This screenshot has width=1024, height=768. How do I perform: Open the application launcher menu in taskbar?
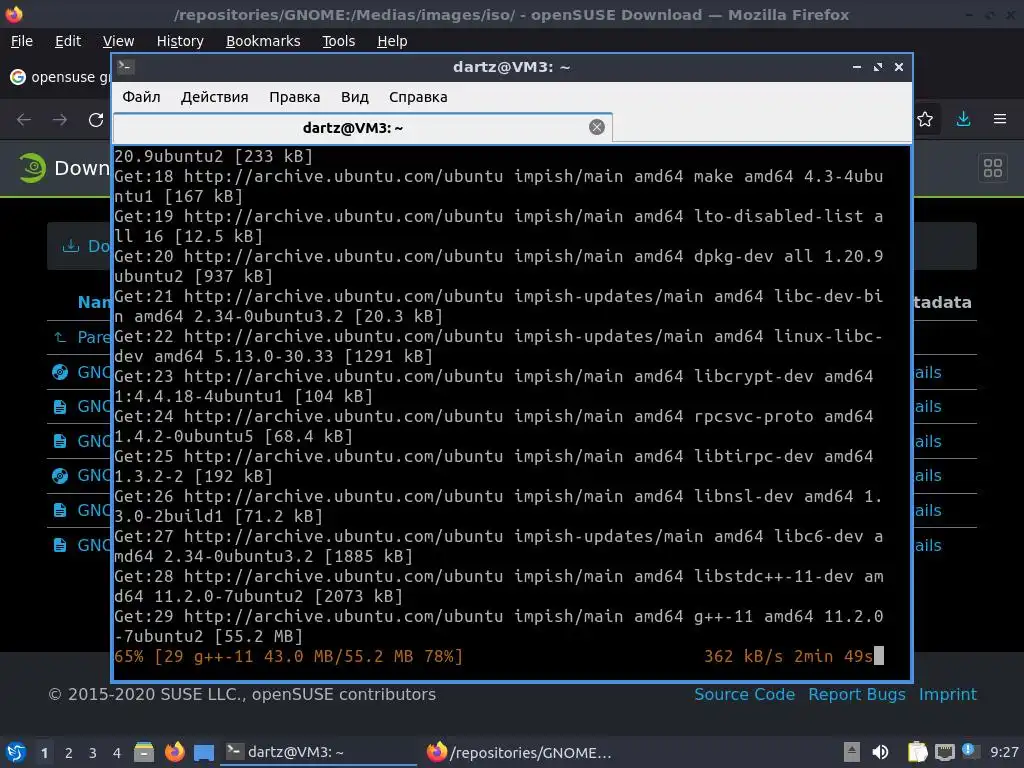[x=16, y=752]
